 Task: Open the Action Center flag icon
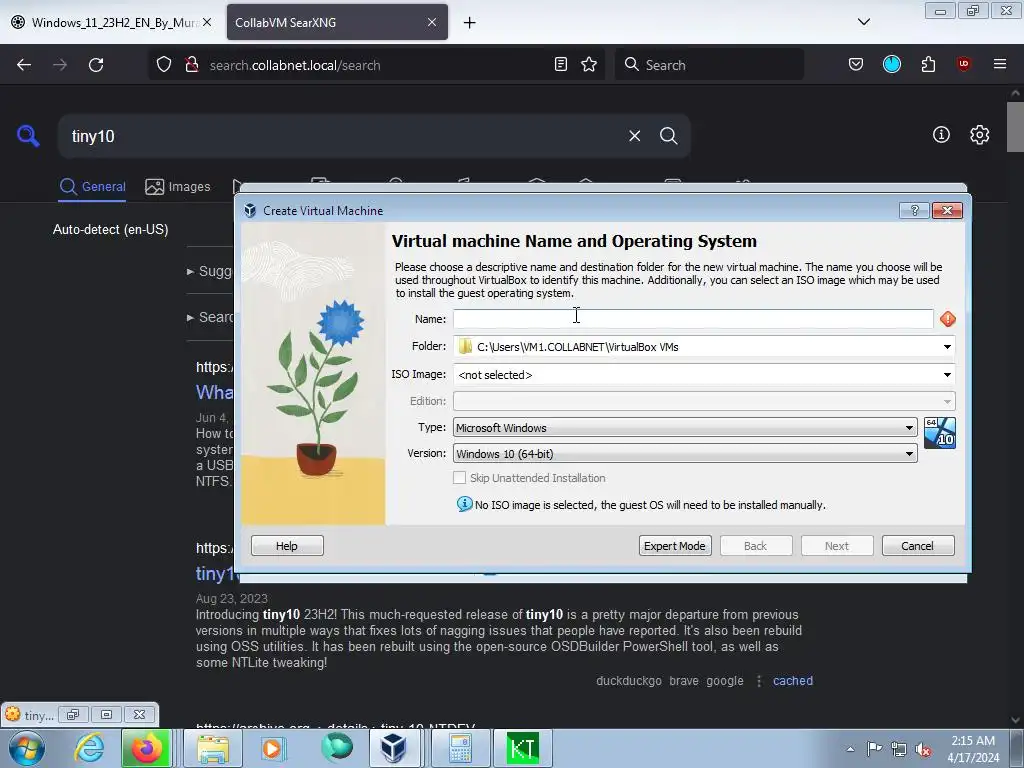(x=874, y=749)
